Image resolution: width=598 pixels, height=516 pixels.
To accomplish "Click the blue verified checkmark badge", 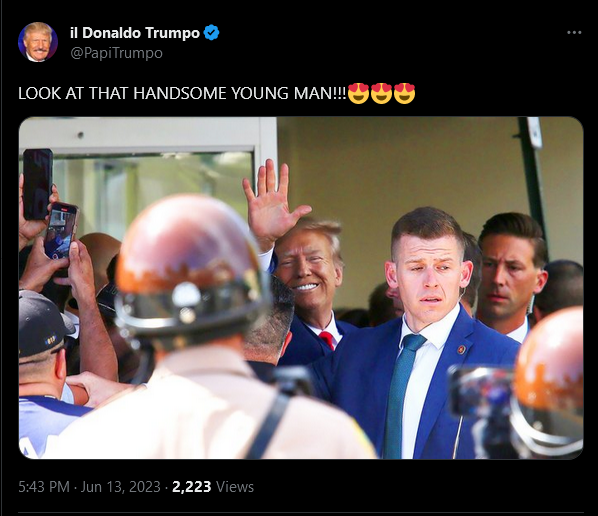I will [x=211, y=33].
